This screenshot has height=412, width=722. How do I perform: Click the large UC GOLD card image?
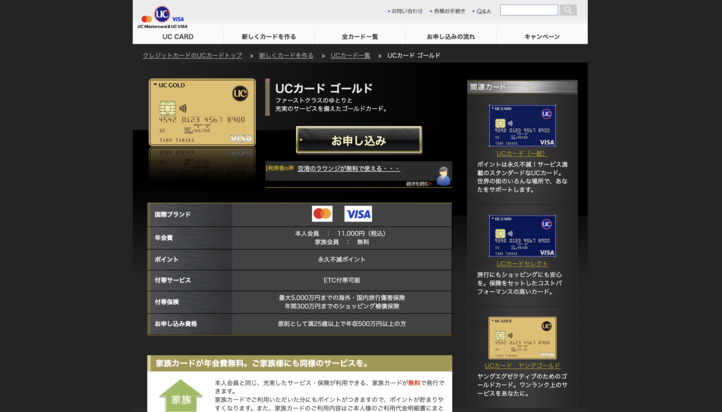(202, 113)
